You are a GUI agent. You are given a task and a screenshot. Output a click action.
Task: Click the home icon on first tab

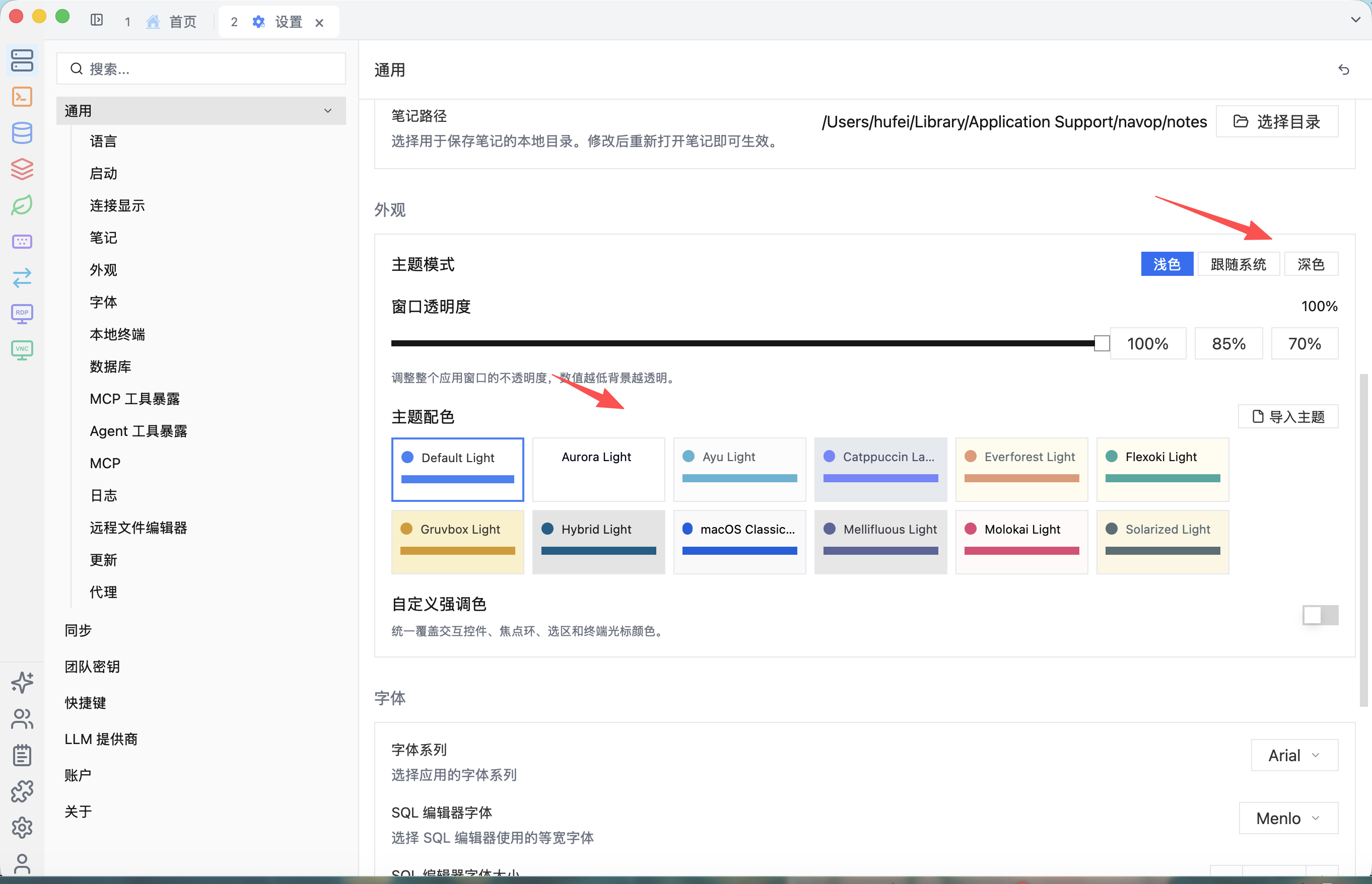[x=153, y=22]
